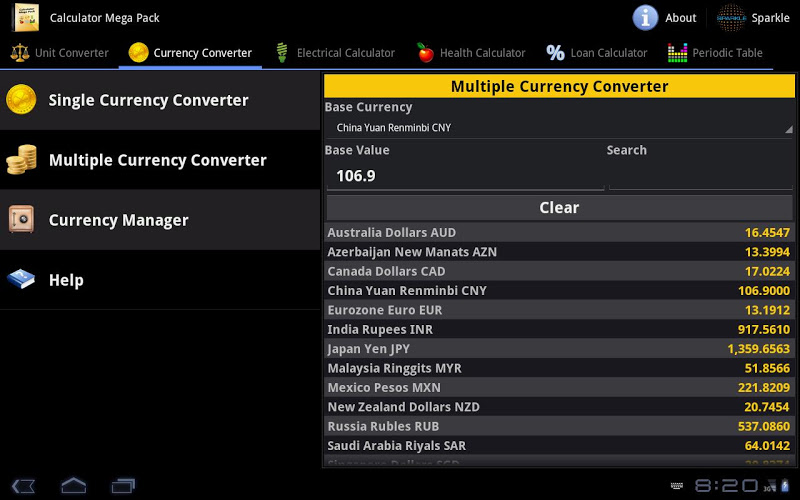
Task: Click the About label in the header
Action: coord(681,18)
